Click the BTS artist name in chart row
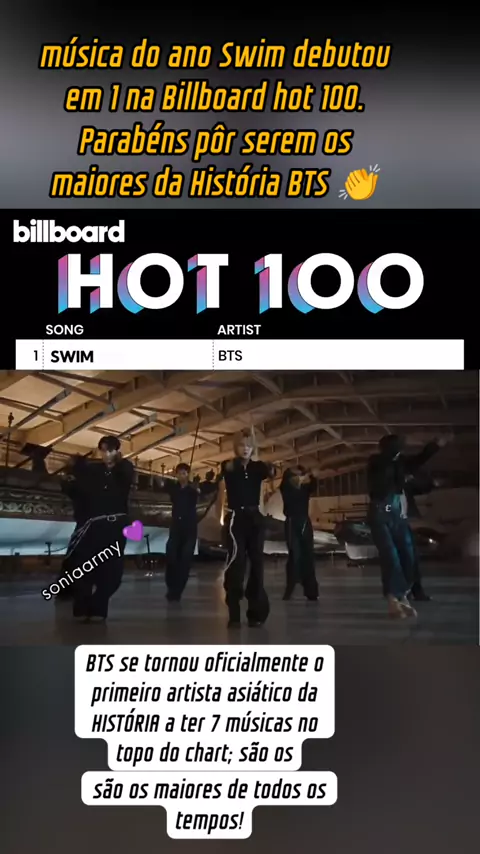This screenshot has height=854, width=480. click(230, 356)
